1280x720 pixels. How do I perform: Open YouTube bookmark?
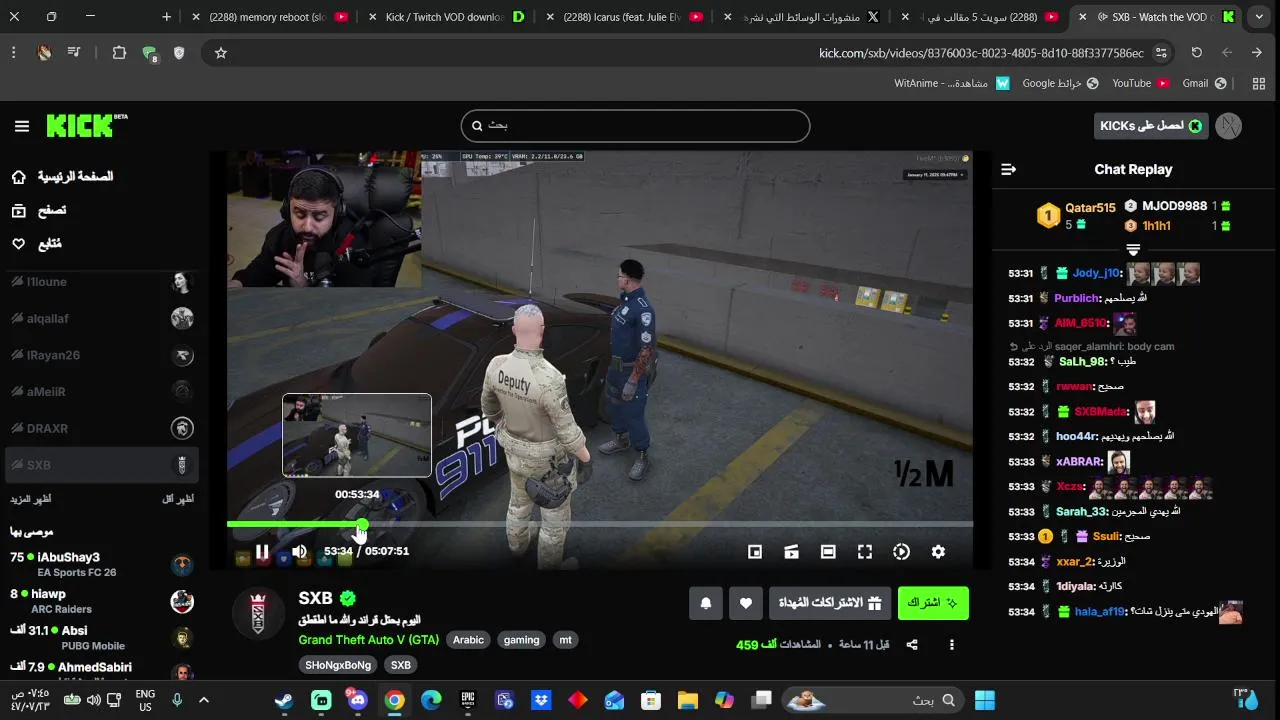(x=1141, y=84)
